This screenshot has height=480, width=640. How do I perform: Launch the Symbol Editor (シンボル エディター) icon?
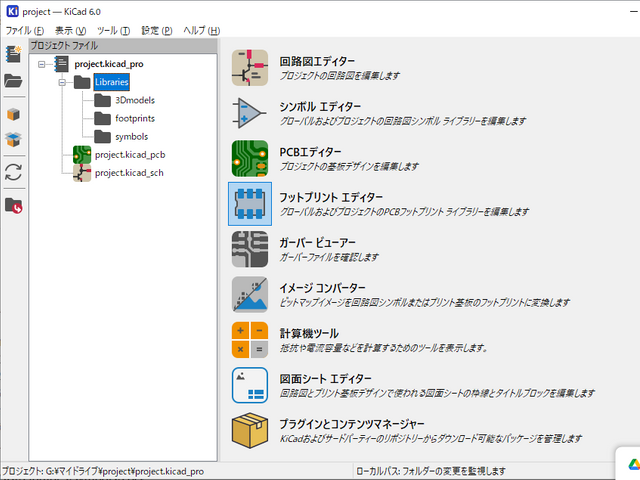click(x=250, y=113)
